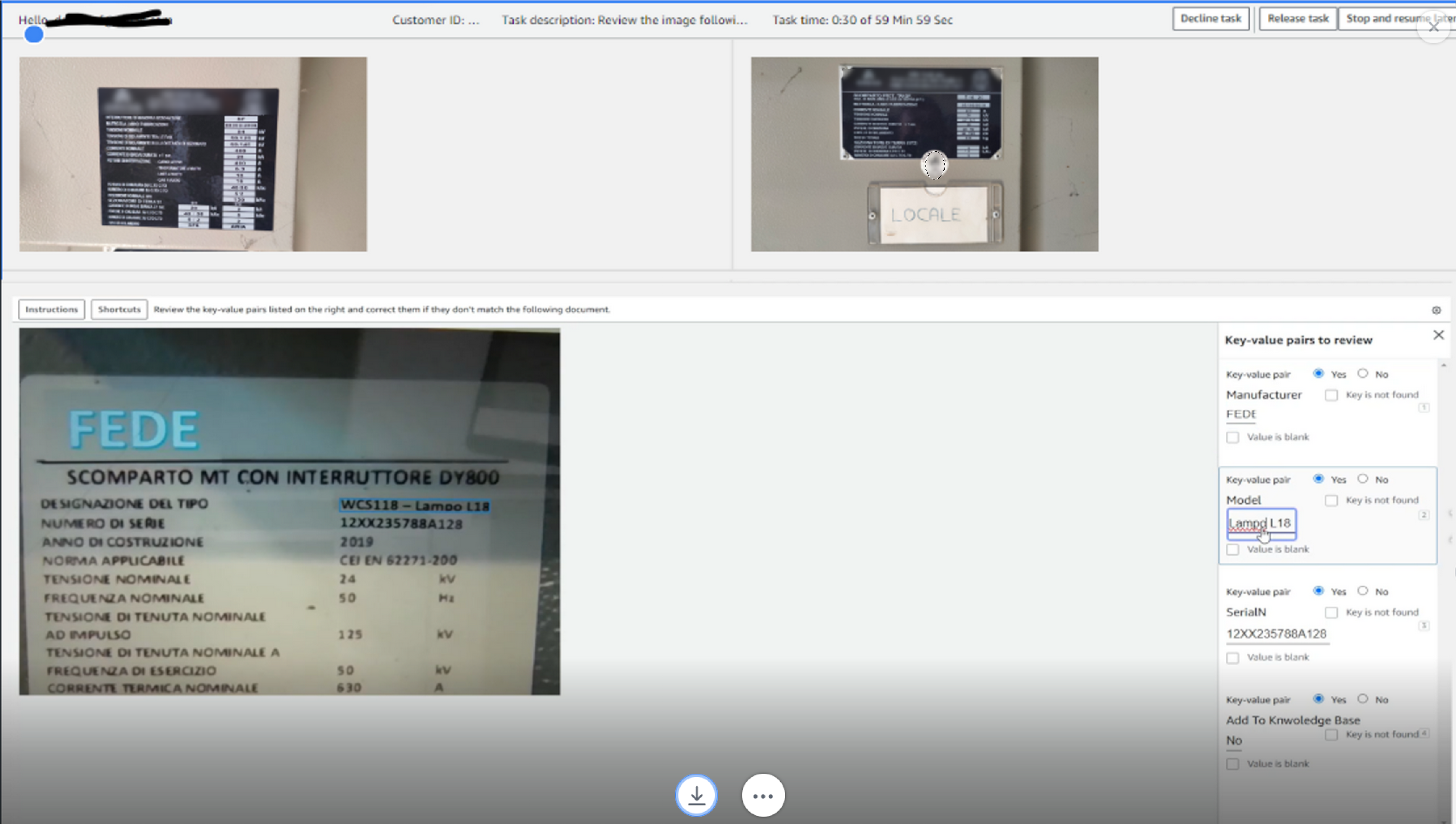Open the Shortcuts tab

coord(119,309)
